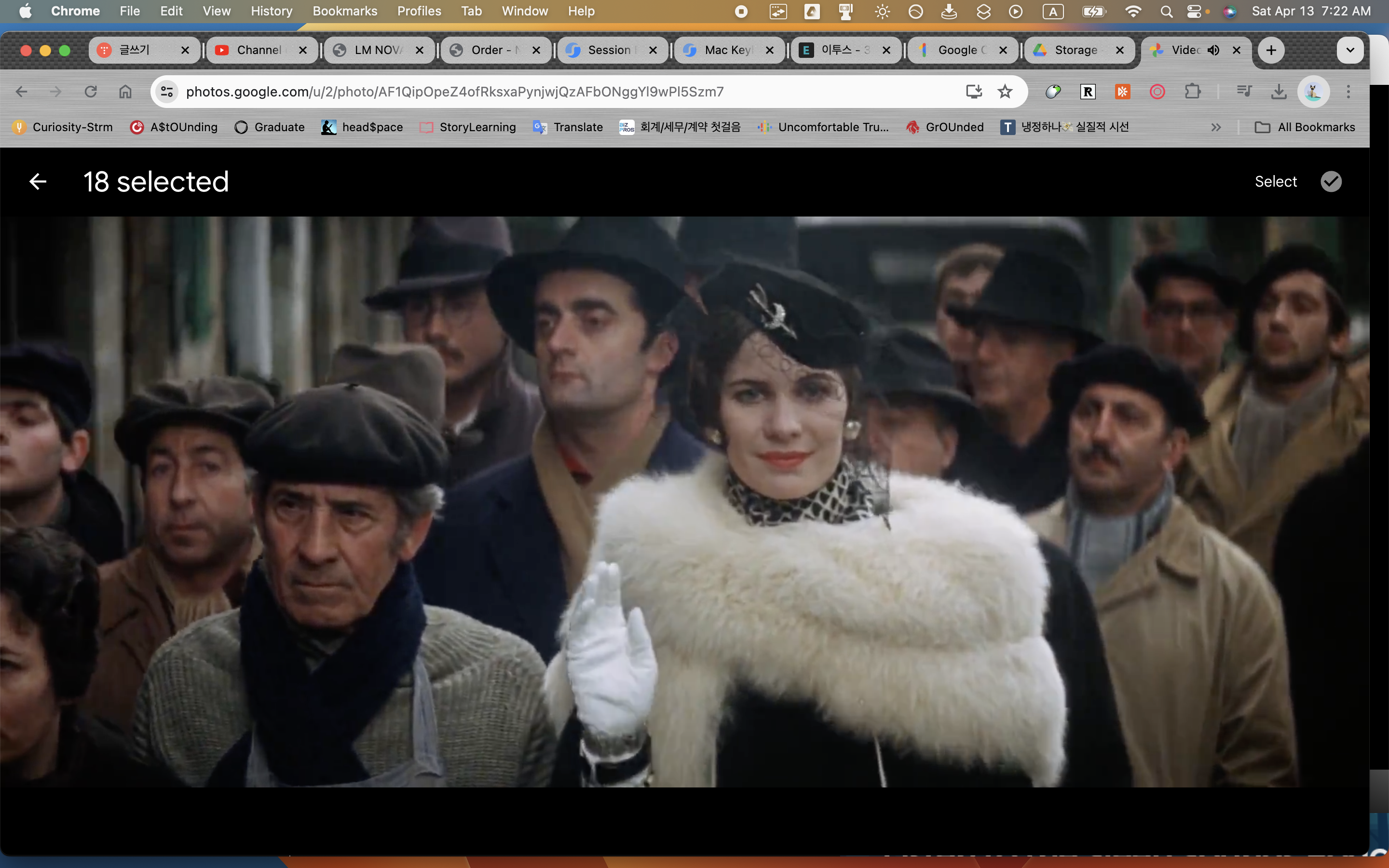Open the Home page button
Screen dimensions: 1389x868
[125, 91]
